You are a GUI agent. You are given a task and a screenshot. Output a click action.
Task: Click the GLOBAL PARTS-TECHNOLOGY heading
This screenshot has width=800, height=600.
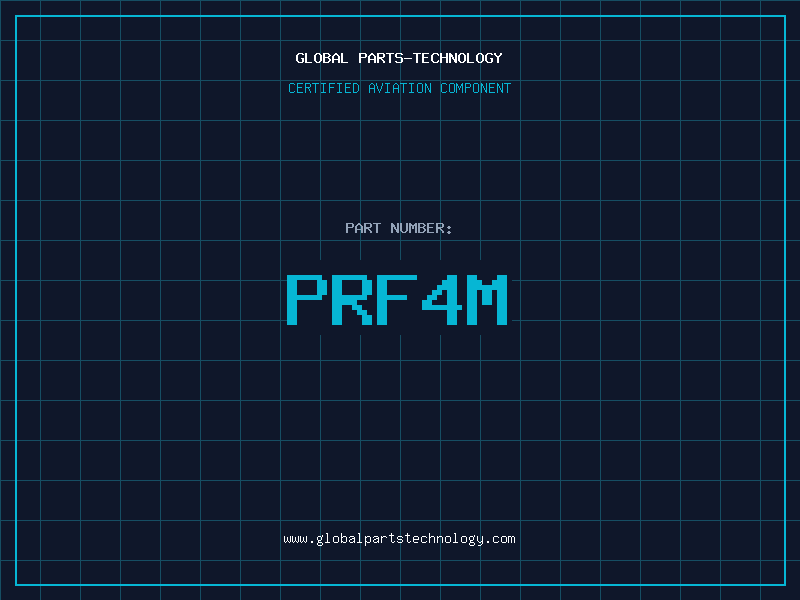coord(399,58)
